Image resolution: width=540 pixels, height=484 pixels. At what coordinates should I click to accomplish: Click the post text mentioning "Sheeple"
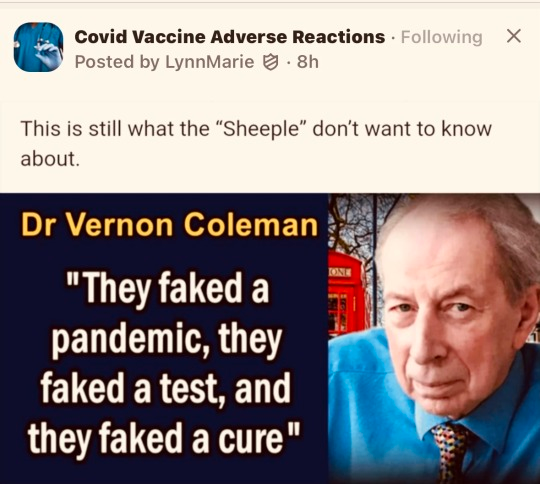(x=256, y=143)
